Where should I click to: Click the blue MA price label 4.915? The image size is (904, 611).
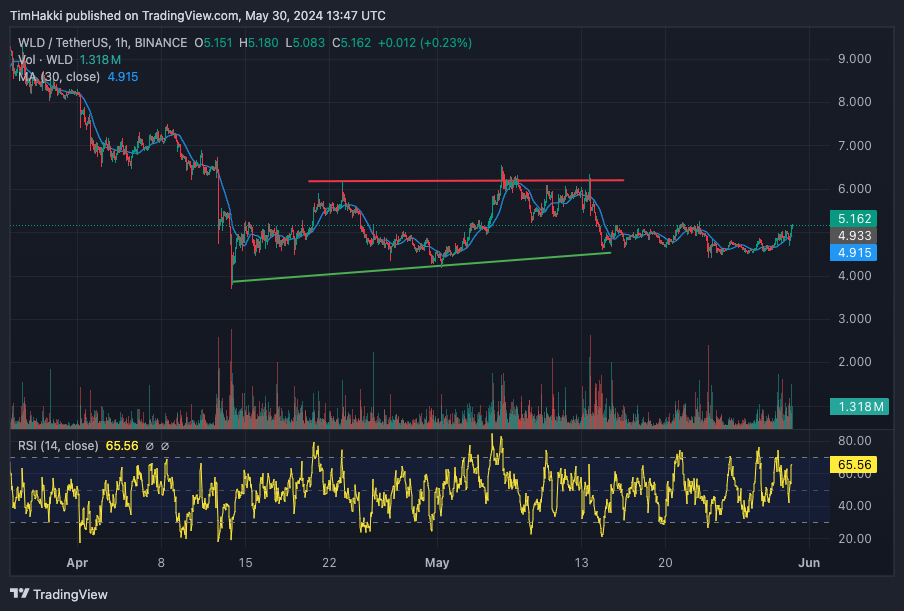[x=852, y=253]
